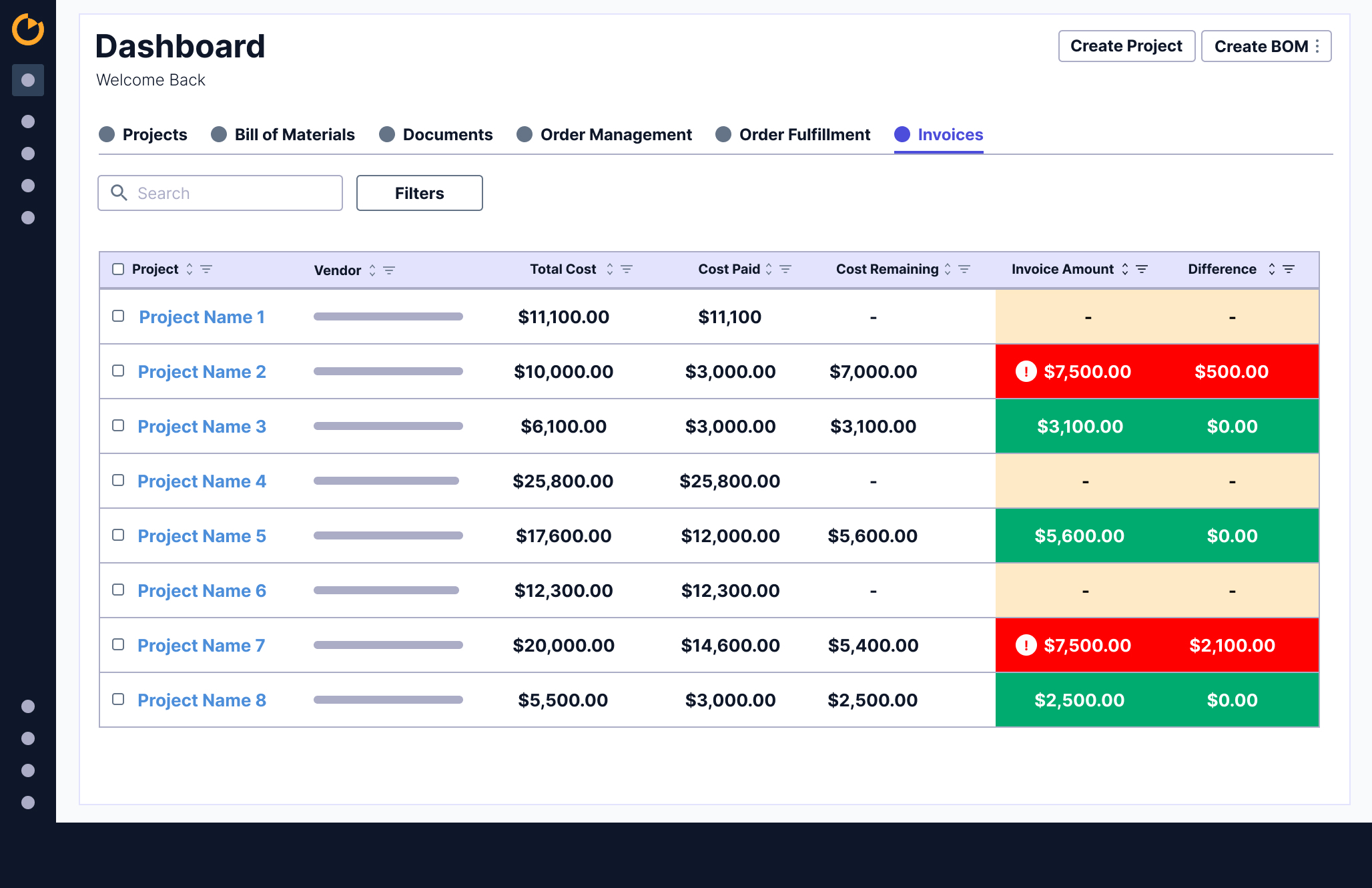Toggle sort arrows on Difference column
Viewport: 1372px width, 888px height.
click(x=1272, y=269)
